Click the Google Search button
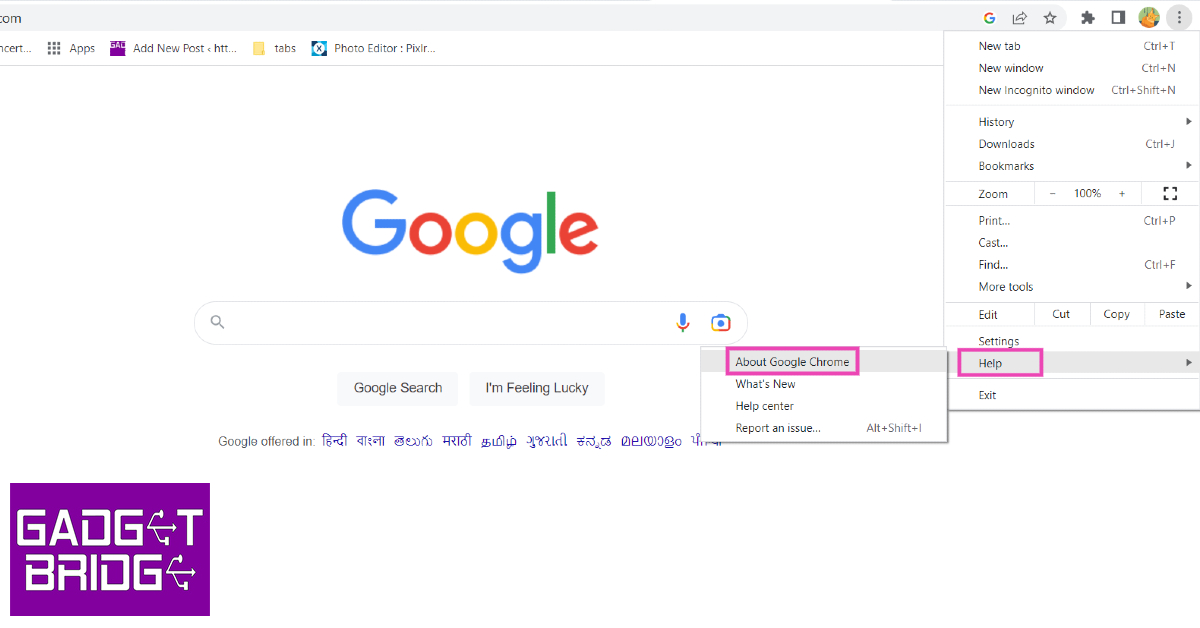The width and height of the screenshot is (1200, 628). pyautogui.click(x=398, y=388)
